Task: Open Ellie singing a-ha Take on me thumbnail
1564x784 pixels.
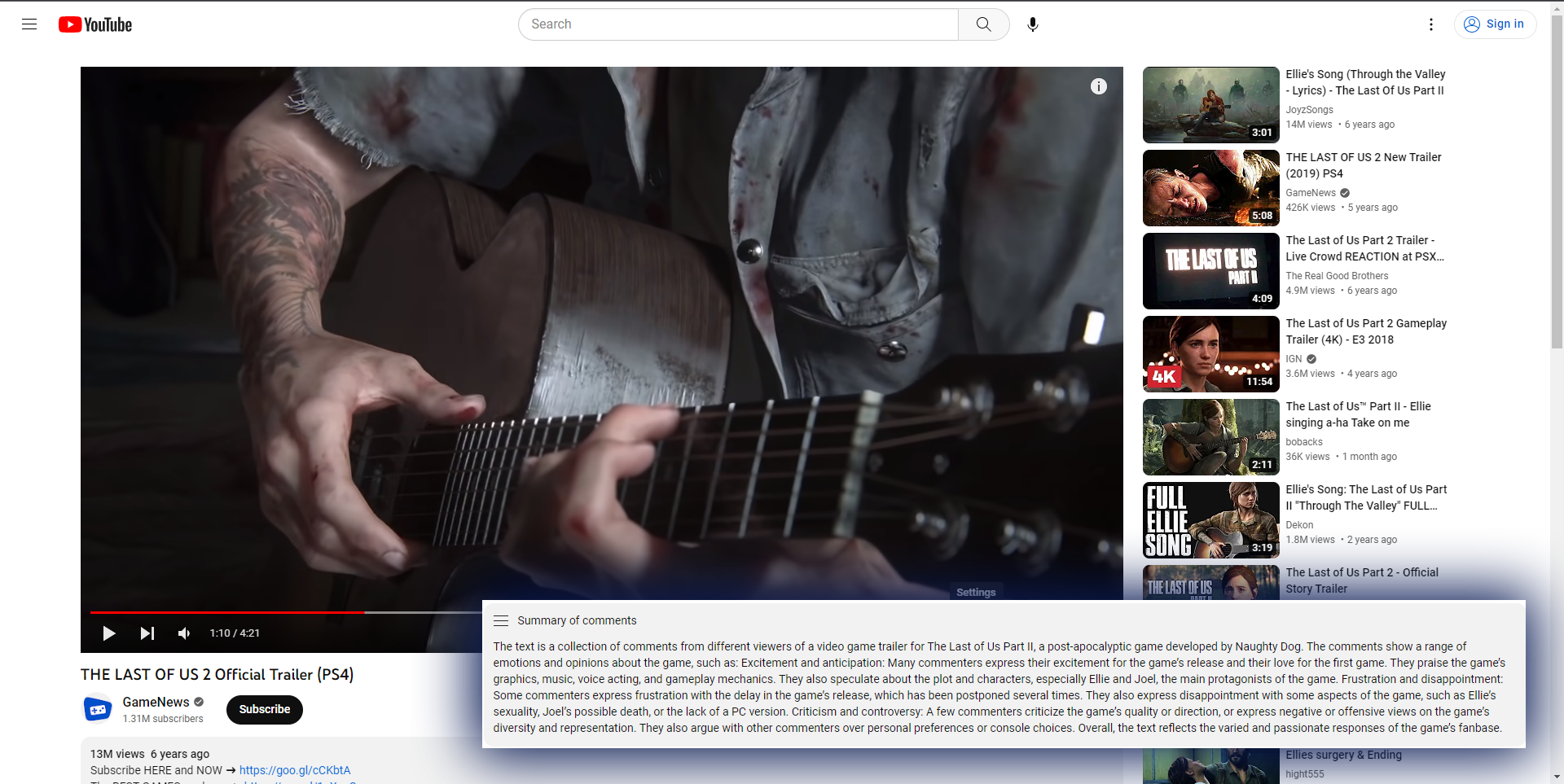Action: 1211,437
